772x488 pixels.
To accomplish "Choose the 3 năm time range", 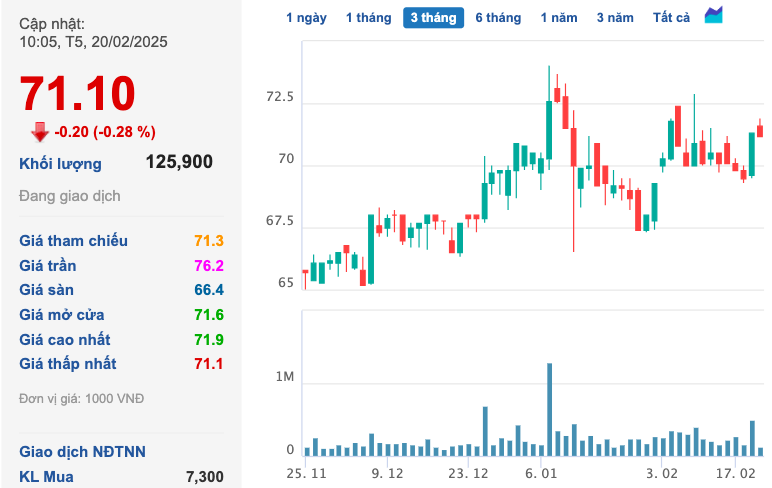I will coord(615,17).
